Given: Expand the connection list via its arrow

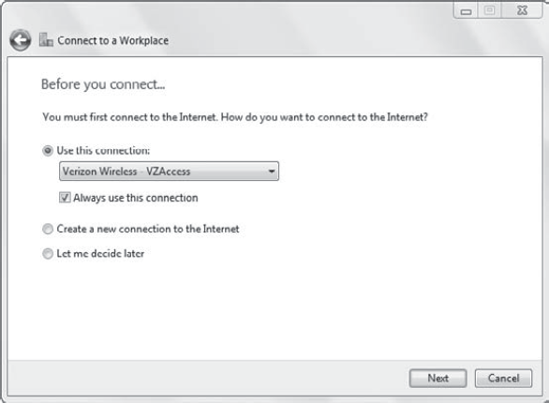Looking at the screenshot, I should point(271,172).
